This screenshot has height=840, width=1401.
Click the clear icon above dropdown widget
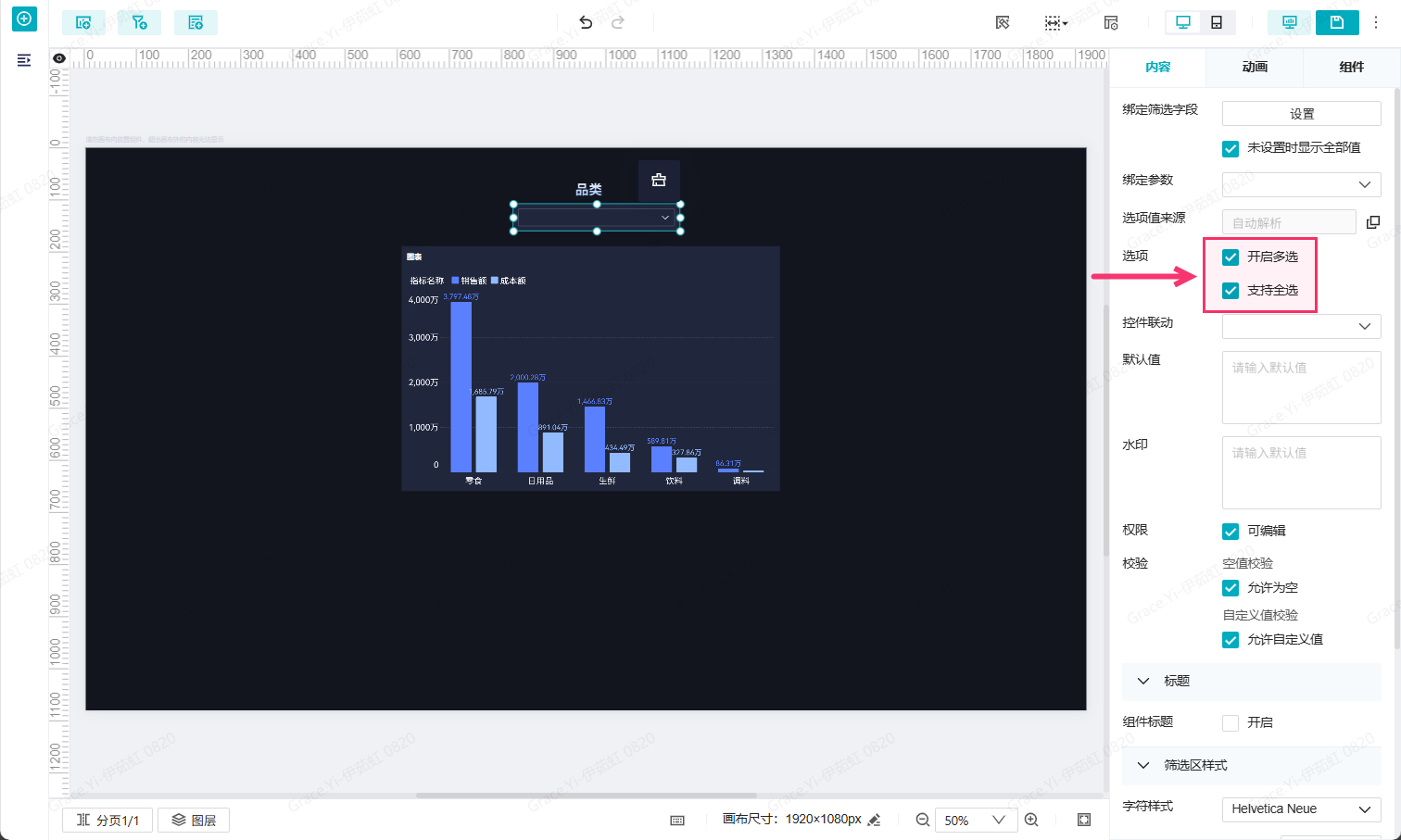(659, 180)
